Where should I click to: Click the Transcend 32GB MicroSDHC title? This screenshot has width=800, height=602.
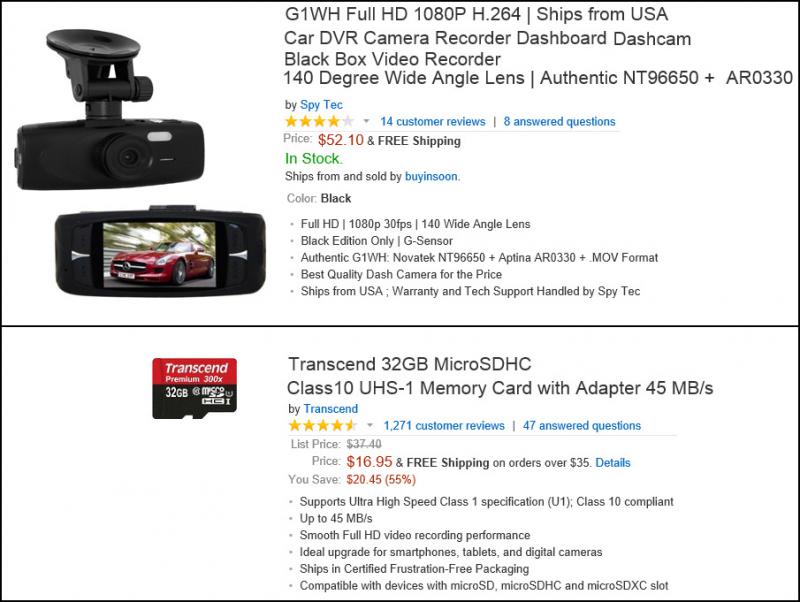500,376
